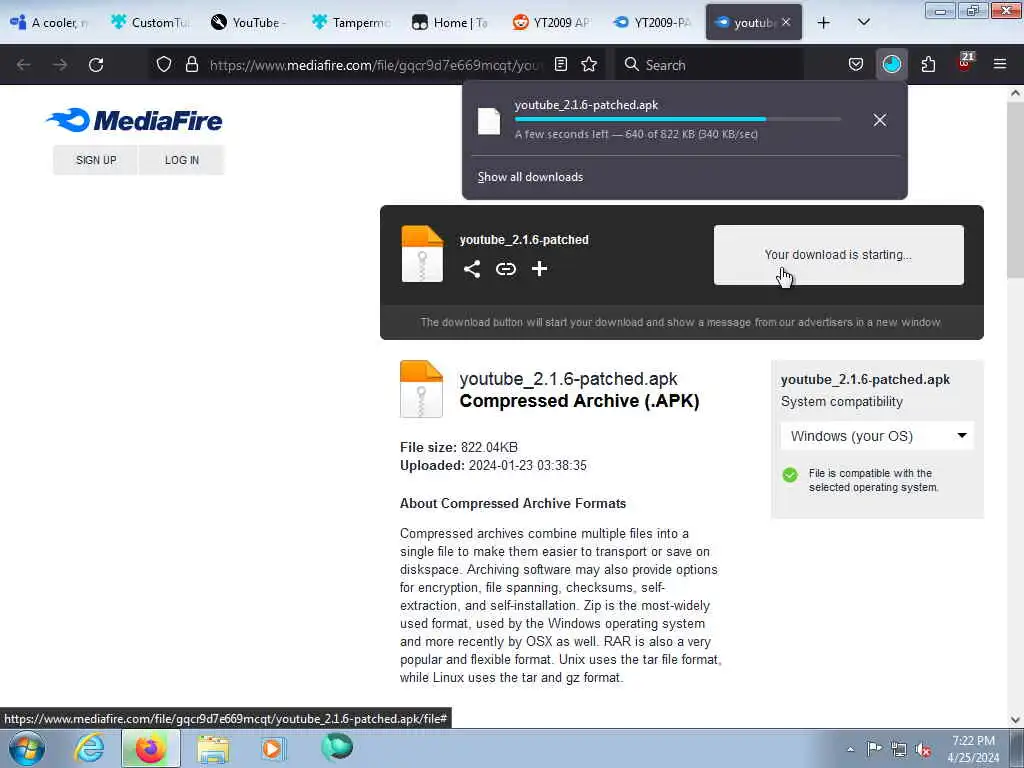Show hidden system tray icons
Viewport: 1024px width, 768px height.
[x=850, y=749]
